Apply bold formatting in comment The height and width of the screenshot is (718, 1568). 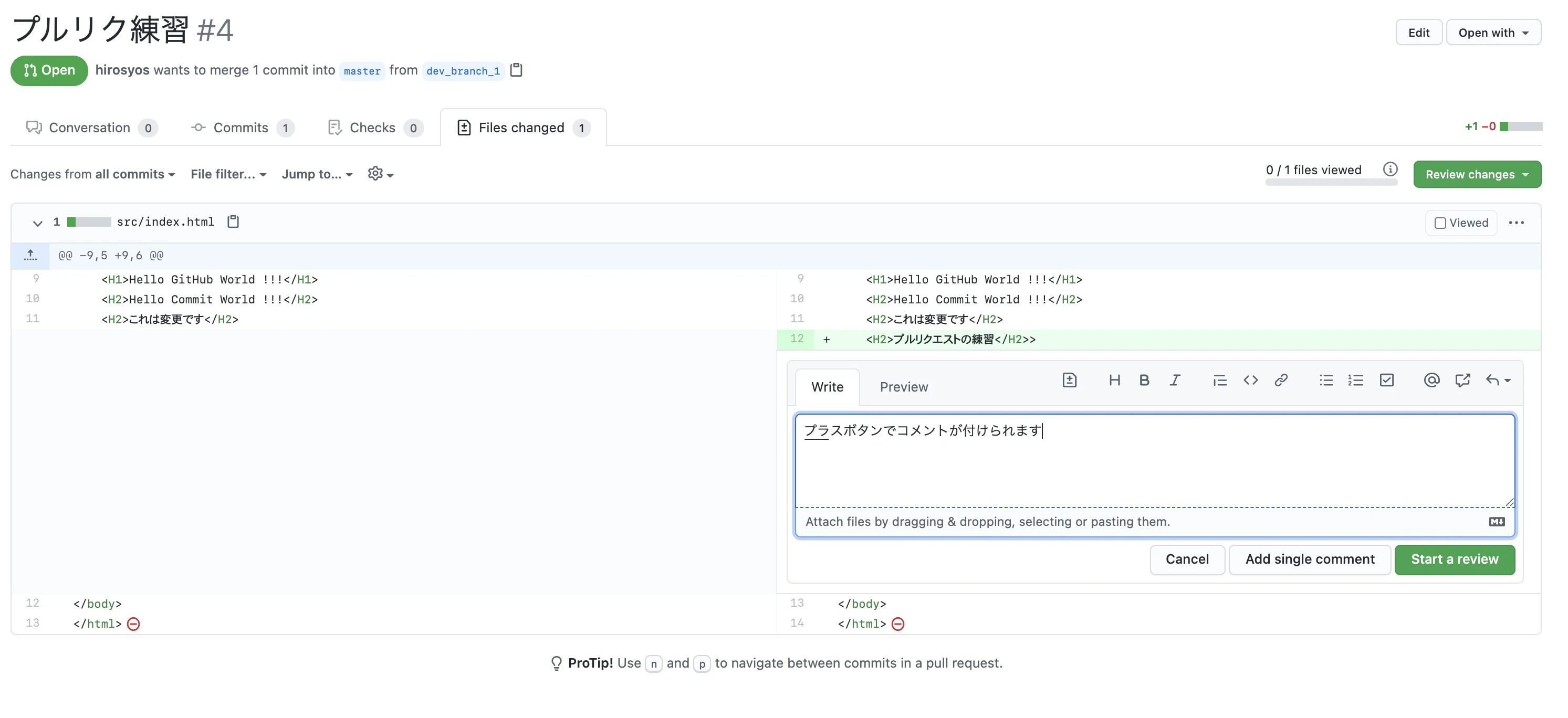click(x=1144, y=381)
